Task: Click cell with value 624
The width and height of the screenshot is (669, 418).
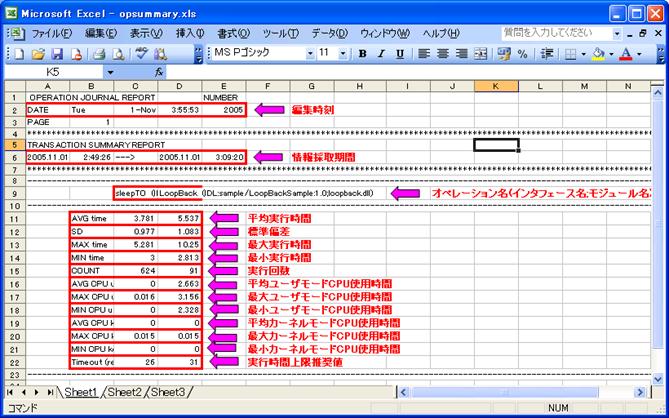Action: point(136,271)
